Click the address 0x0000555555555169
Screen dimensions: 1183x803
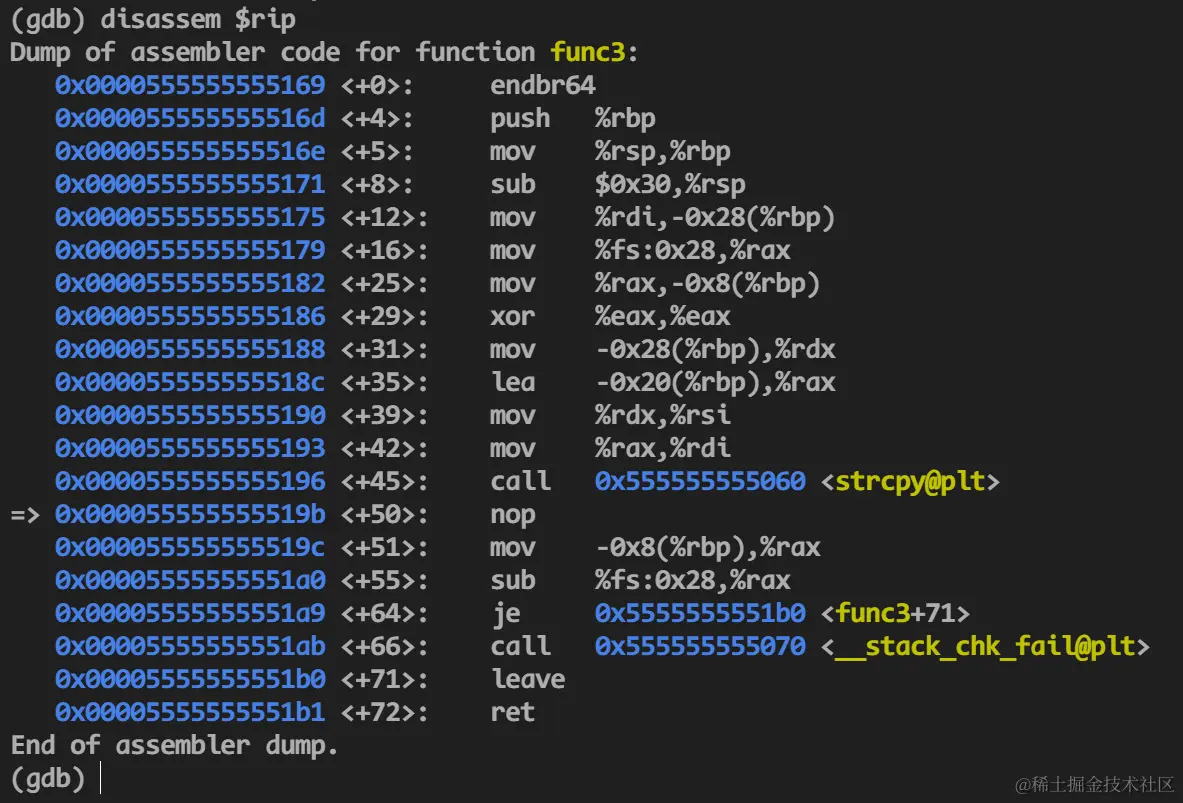(190, 85)
